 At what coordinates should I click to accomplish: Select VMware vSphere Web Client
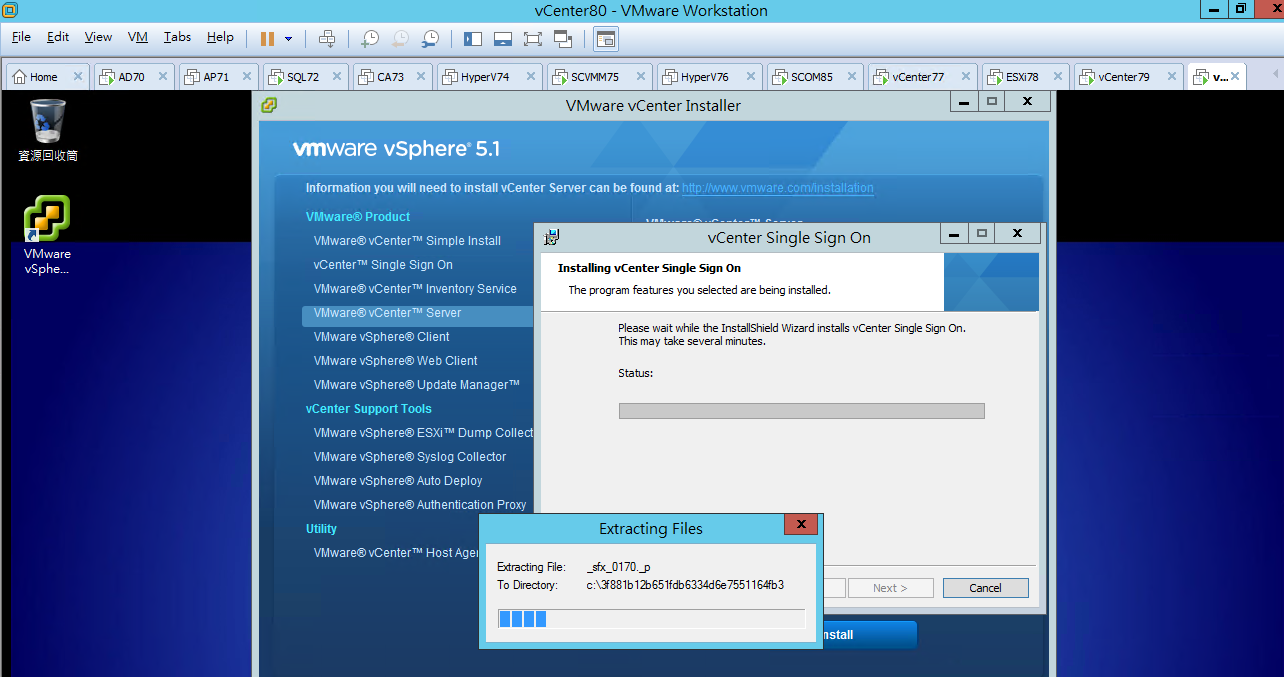coord(395,361)
